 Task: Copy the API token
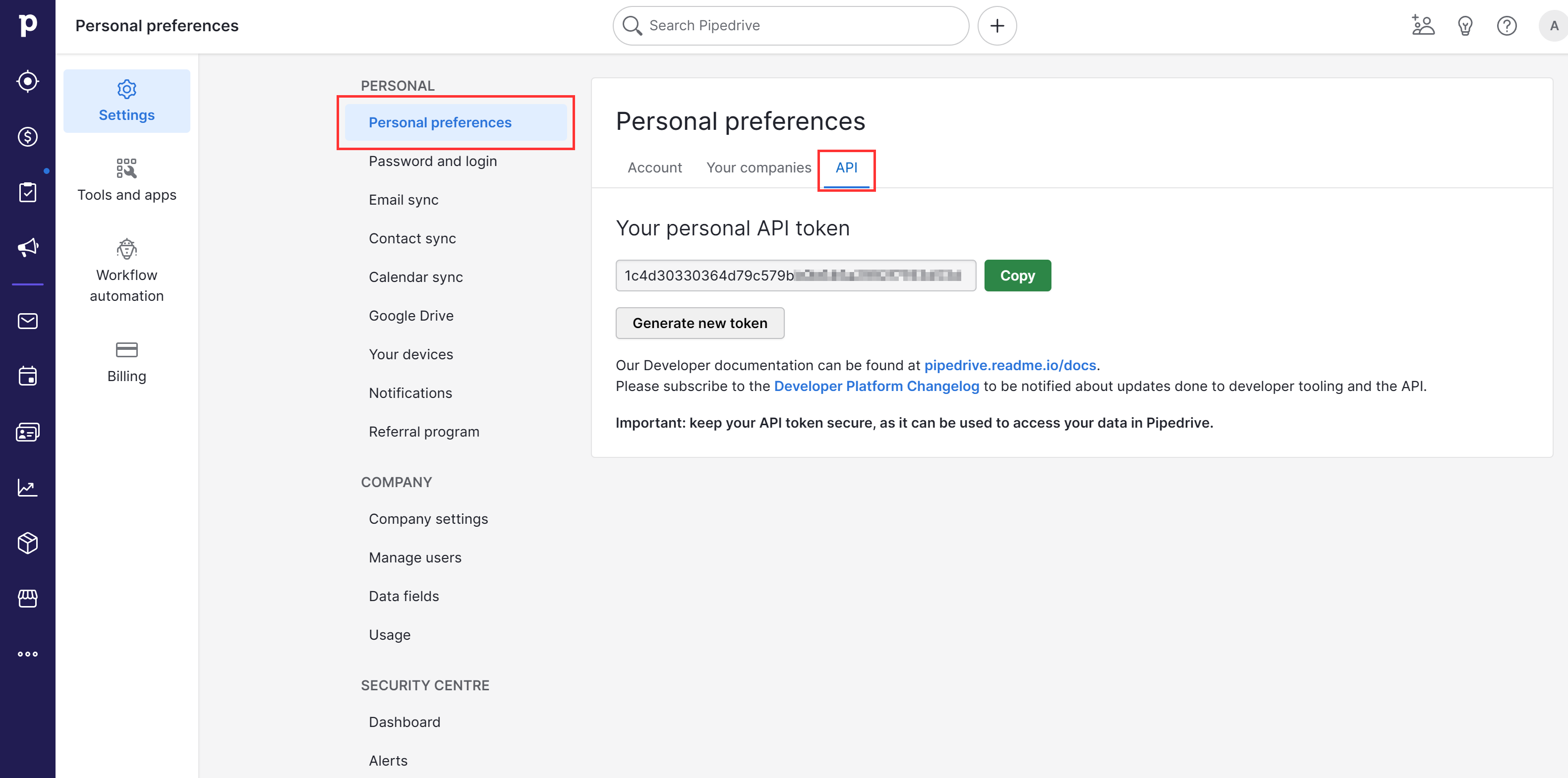pos(1017,276)
